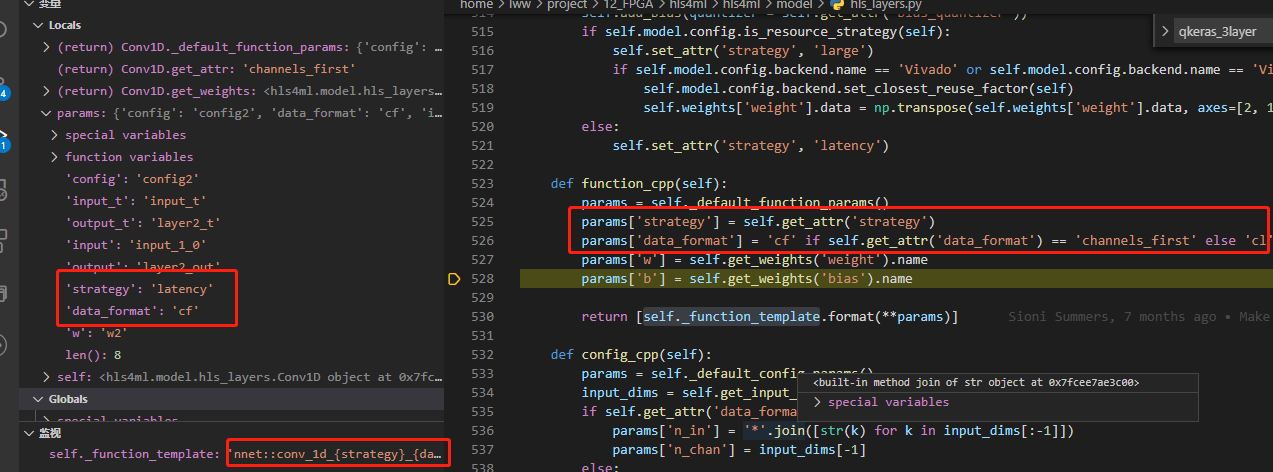The width and height of the screenshot is (1273, 472).
Task: Expand the qkeras_3layer find widget arrow
Action: coord(1165,31)
